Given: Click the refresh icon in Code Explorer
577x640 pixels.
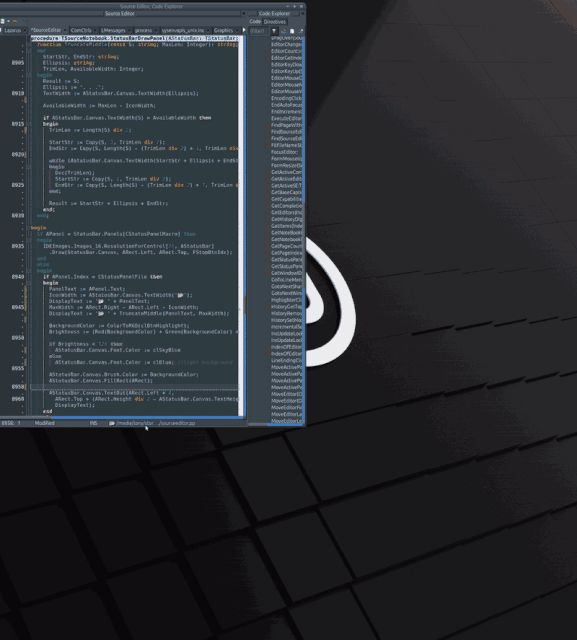Looking at the screenshot, I should [x=284, y=31].
